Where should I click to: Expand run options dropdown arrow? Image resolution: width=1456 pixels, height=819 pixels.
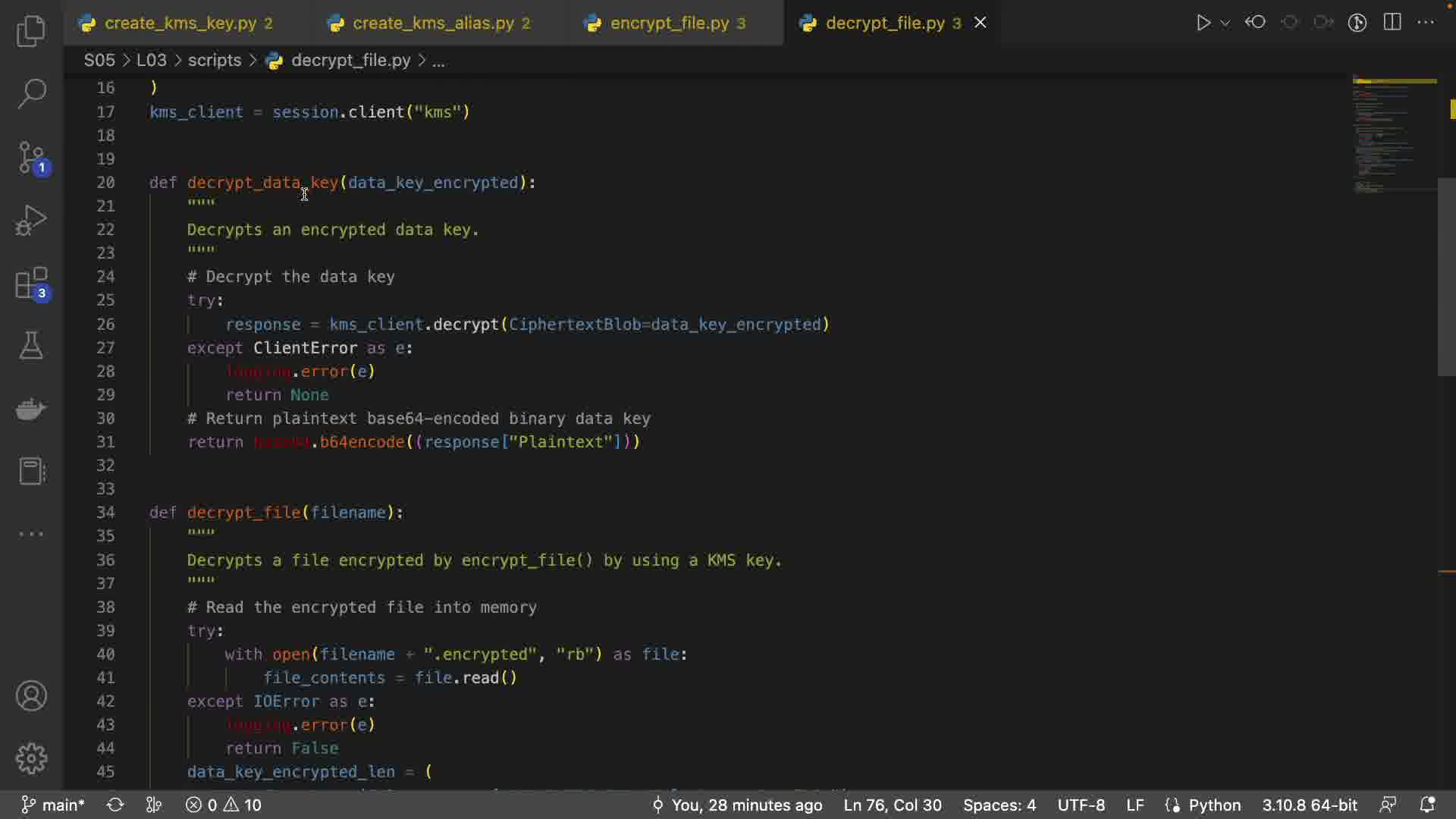[1225, 24]
